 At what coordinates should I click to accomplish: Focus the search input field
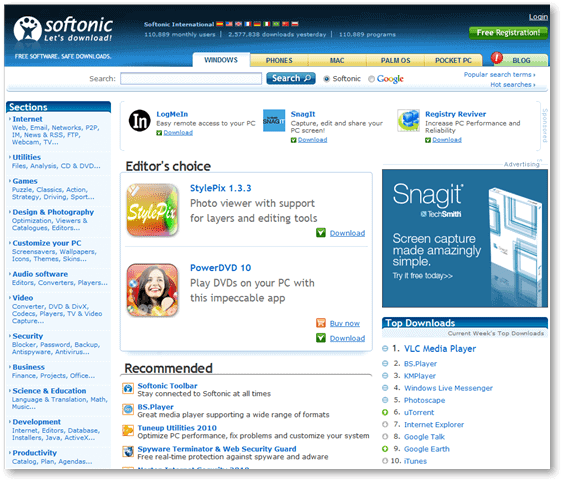coord(191,79)
